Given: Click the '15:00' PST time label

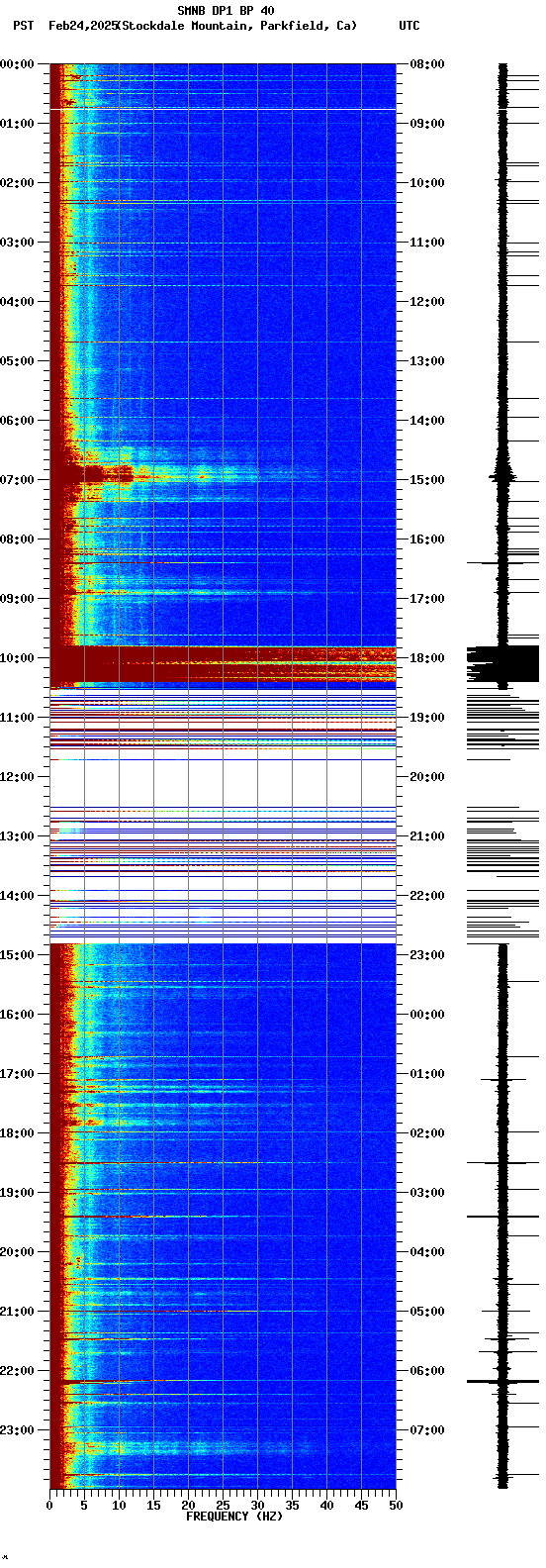Looking at the screenshot, I should (x=17, y=955).
